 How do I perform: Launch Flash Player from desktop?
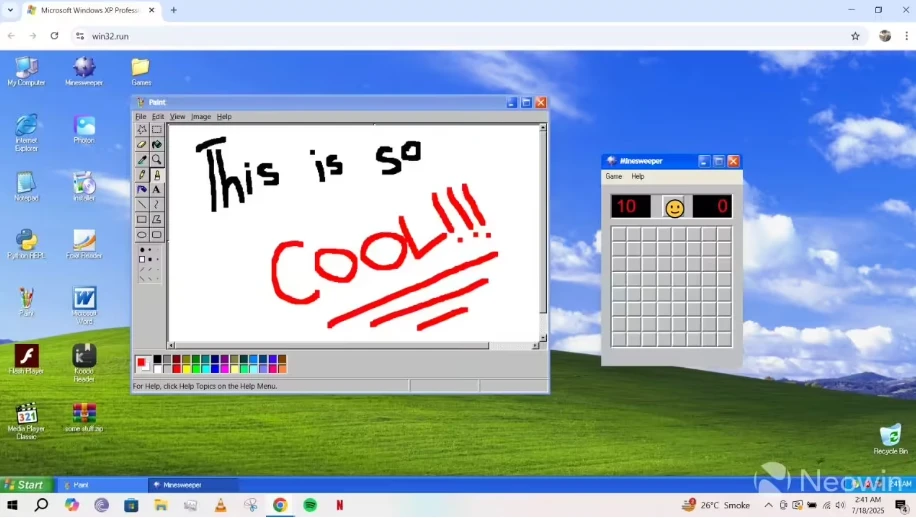coord(26,359)
